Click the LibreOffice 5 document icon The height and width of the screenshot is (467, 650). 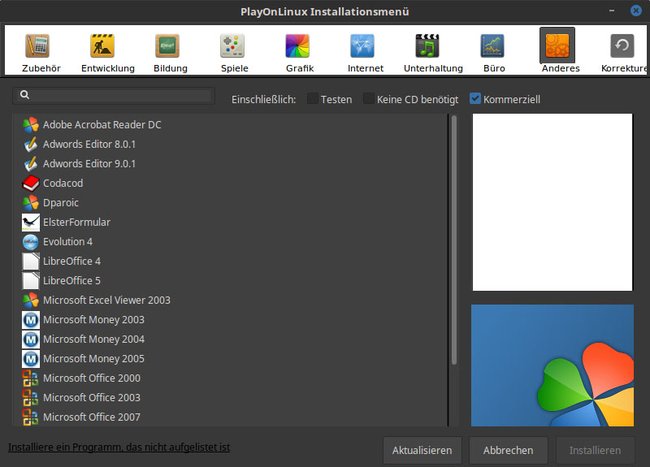[x=31, y=281]
